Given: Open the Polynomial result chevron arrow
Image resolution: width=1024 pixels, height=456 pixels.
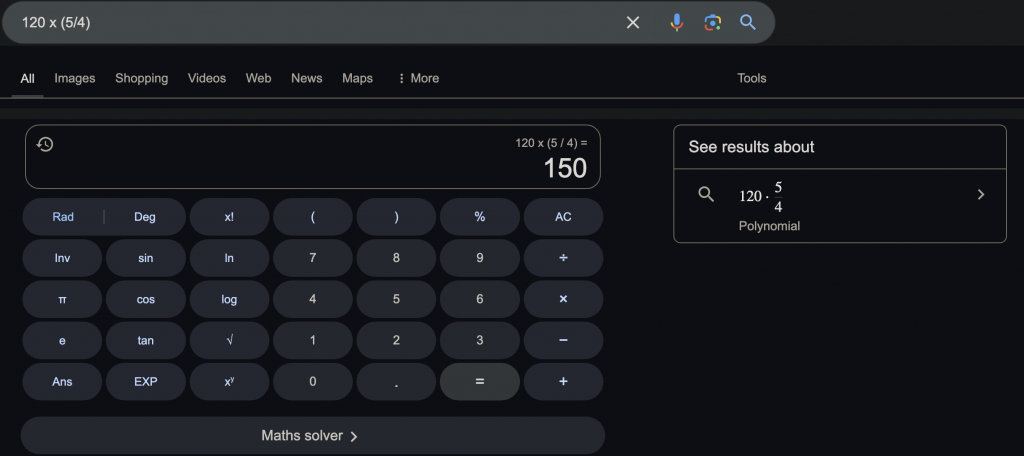Looking at the screenshot, I should tap(980, 195).
